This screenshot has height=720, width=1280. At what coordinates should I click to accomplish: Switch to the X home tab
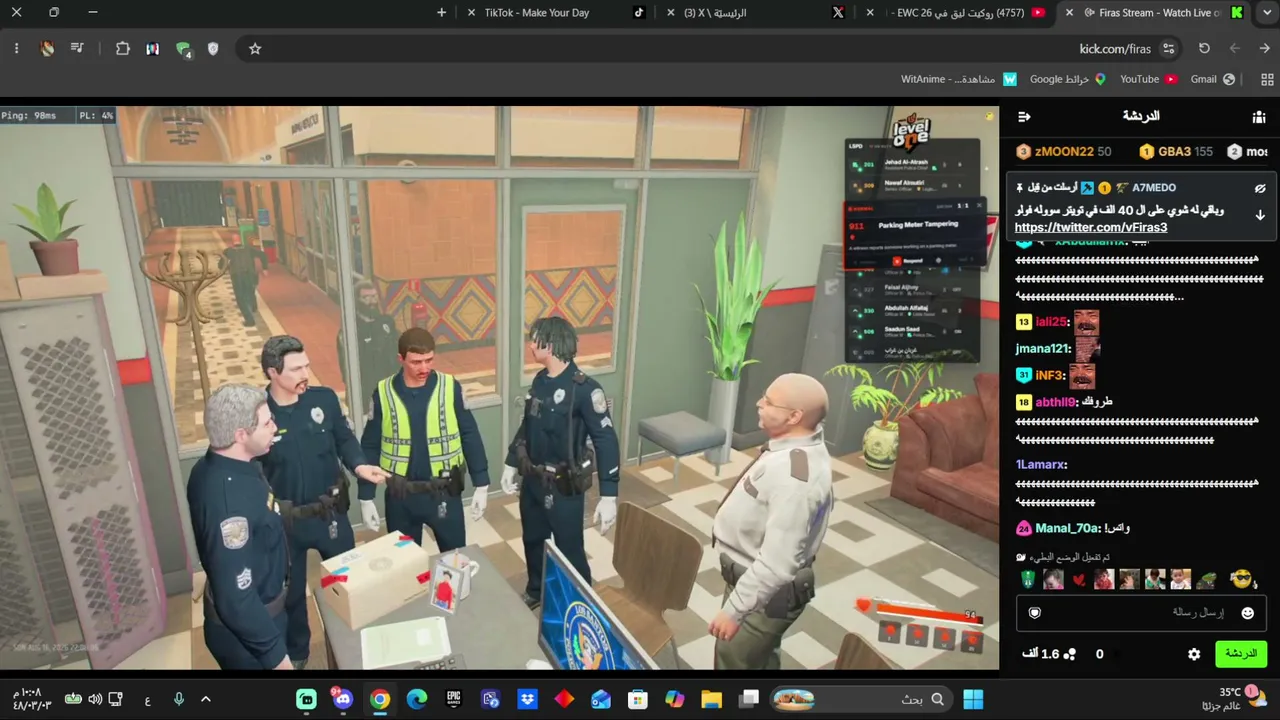tap(756, 13)
